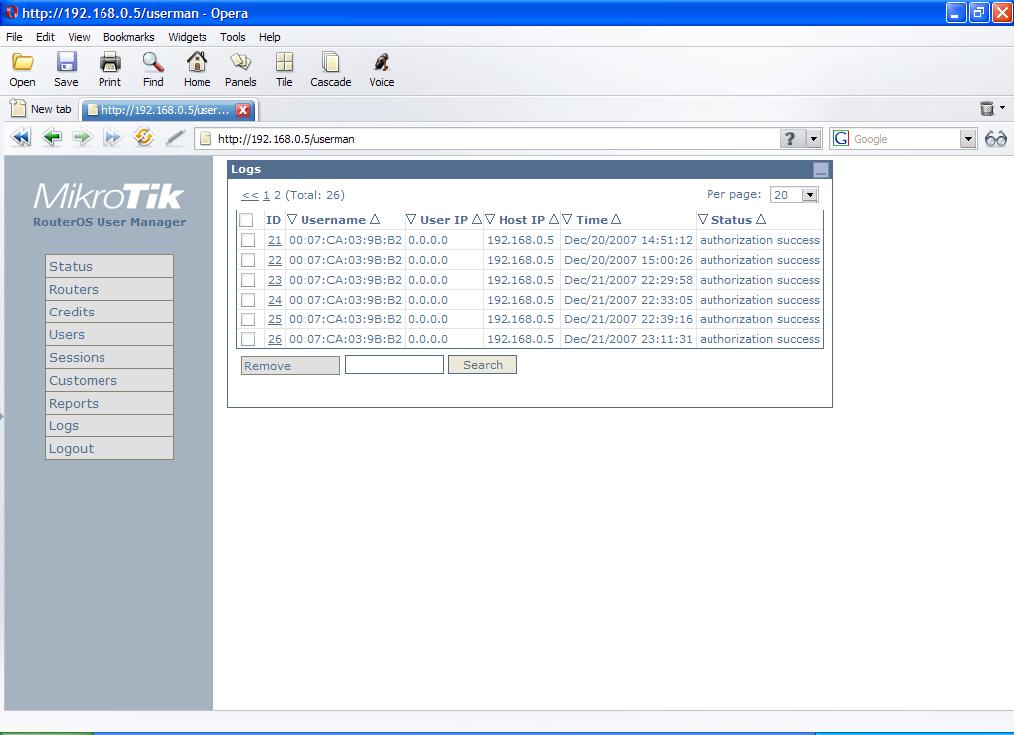Open the Google search engine dropdown
The height and width of the screenshot is (735, 1014).
pyautogui.click(x=967, y=138)
